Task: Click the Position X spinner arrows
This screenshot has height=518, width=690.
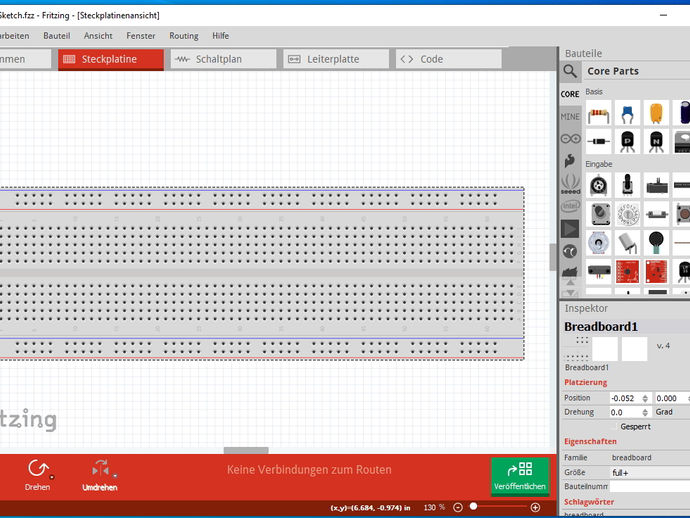Action: (645, 398)
